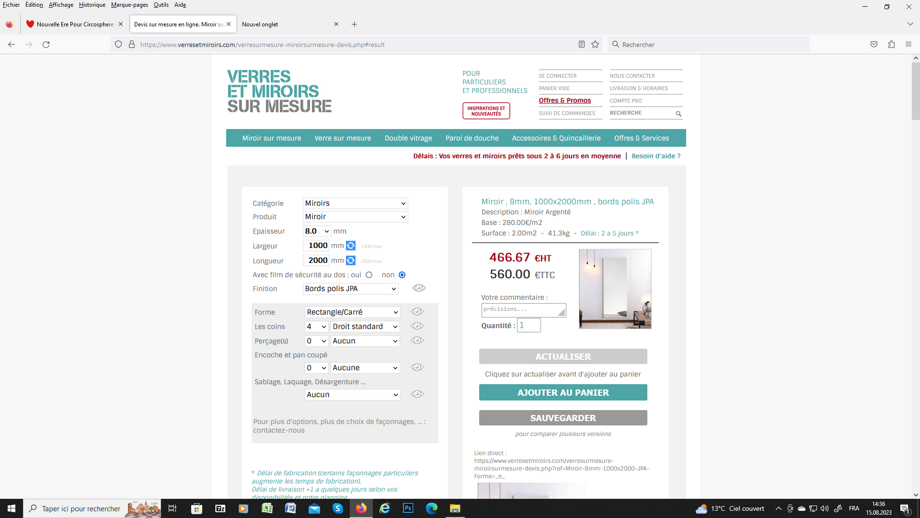Click the eye icon next to Forme
The width and height of the screenshot is (920, 518).
pyautogui.click(x=417, y=312)
